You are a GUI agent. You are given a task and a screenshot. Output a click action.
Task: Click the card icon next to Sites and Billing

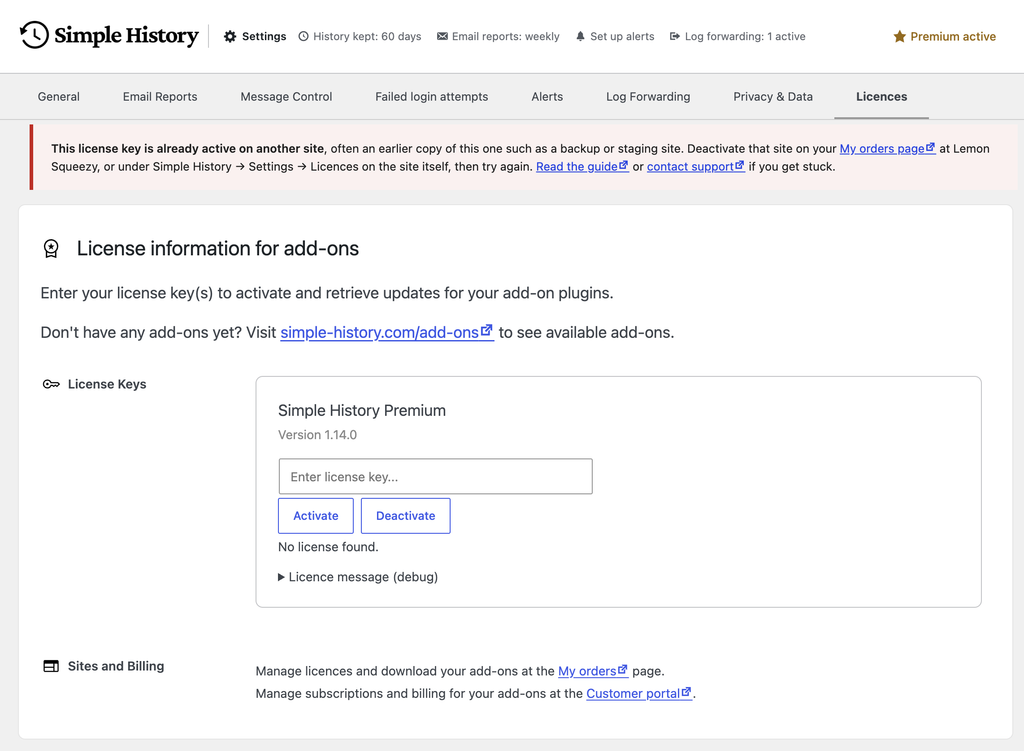click(51, 666)
